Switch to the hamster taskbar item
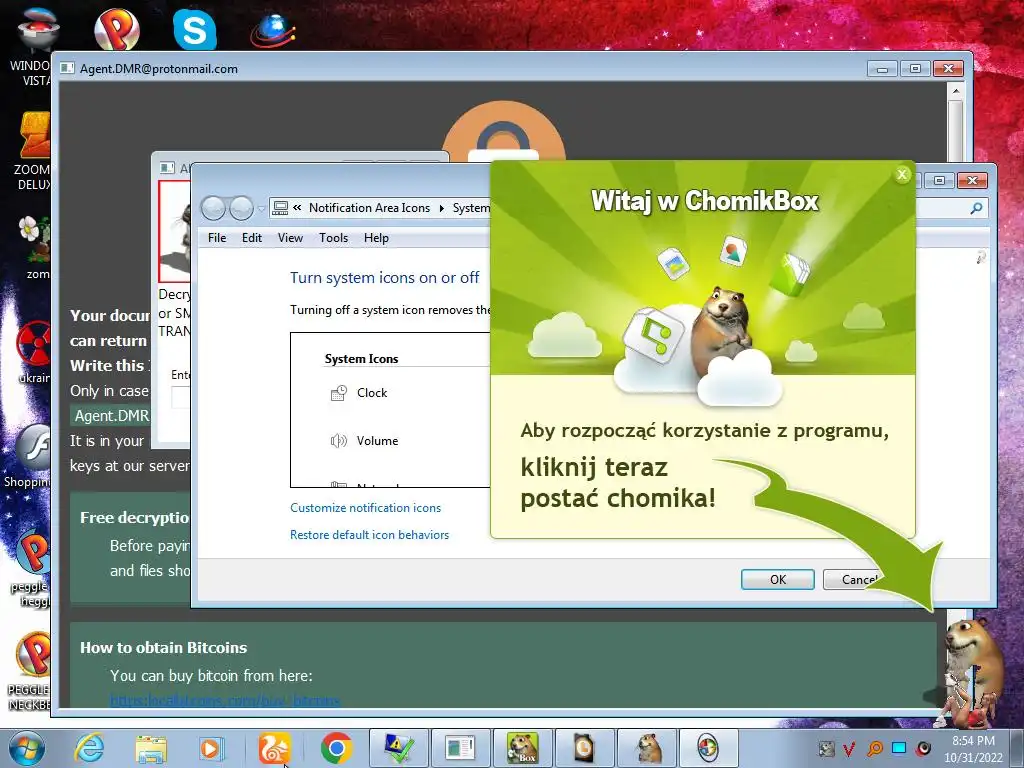This screenshot has height=768, width=1024. click(x=647, y=748)
